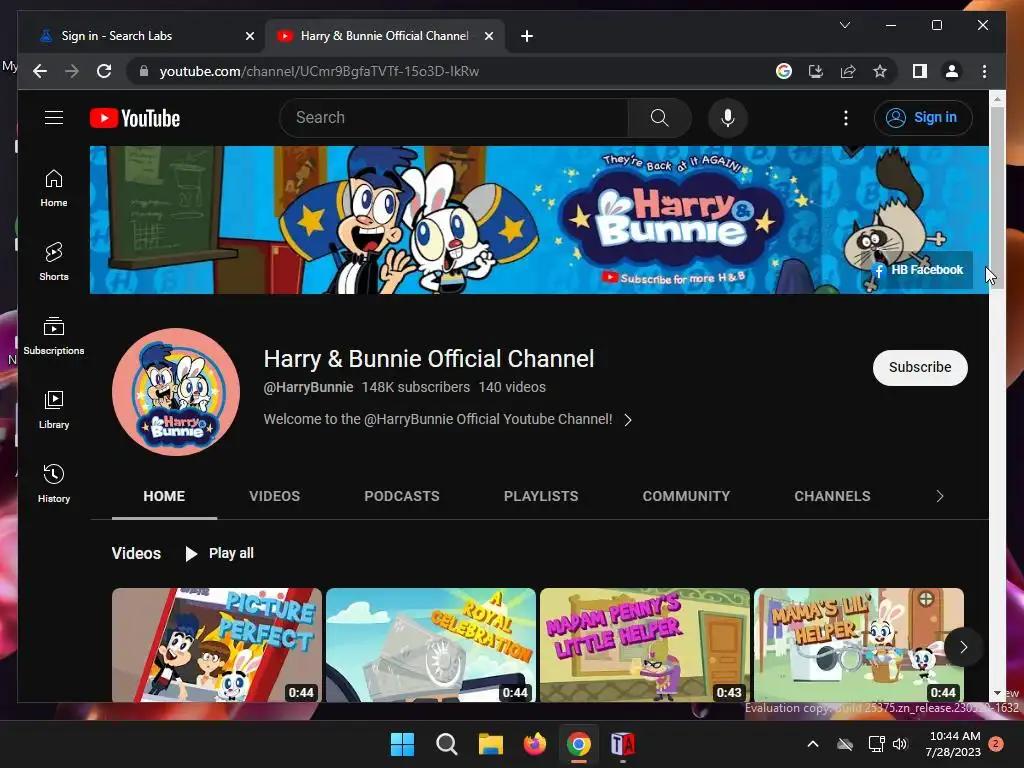
Task: Click the browser forward arrow
Action: click(x=72, y=71)
